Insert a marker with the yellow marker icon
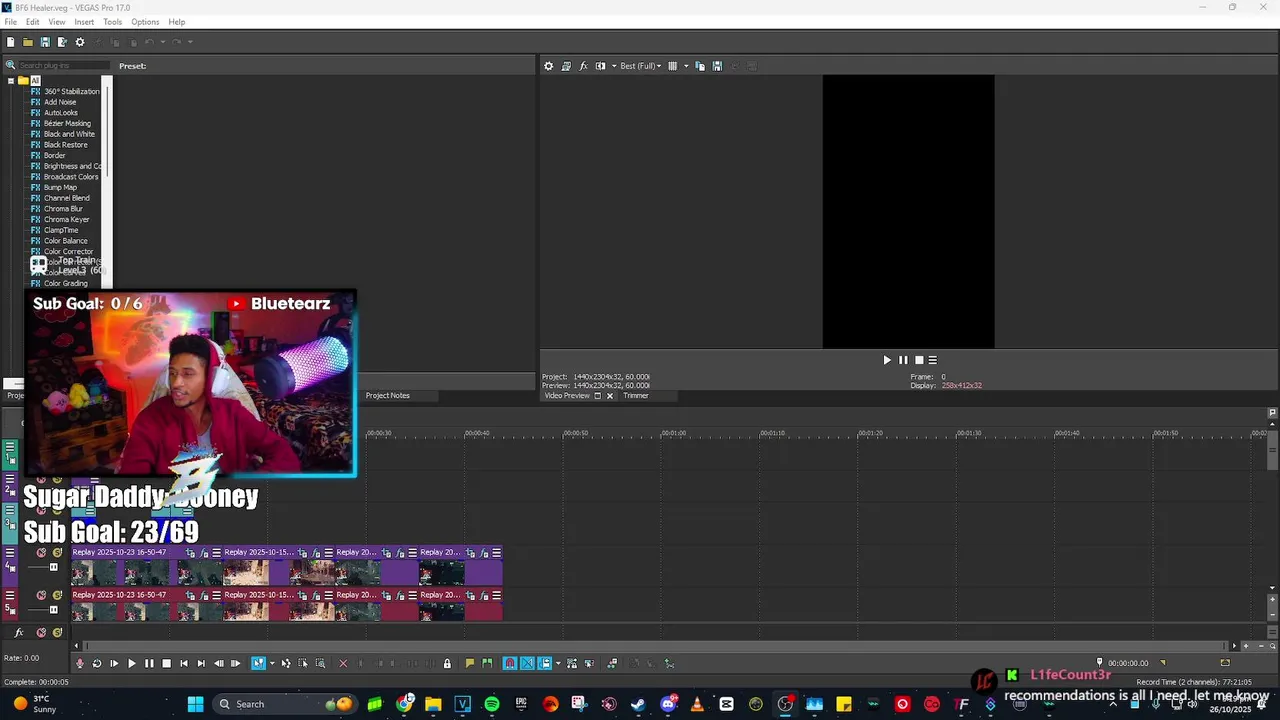The height and width of the screenshot is (720, 1280). [469, 663]
